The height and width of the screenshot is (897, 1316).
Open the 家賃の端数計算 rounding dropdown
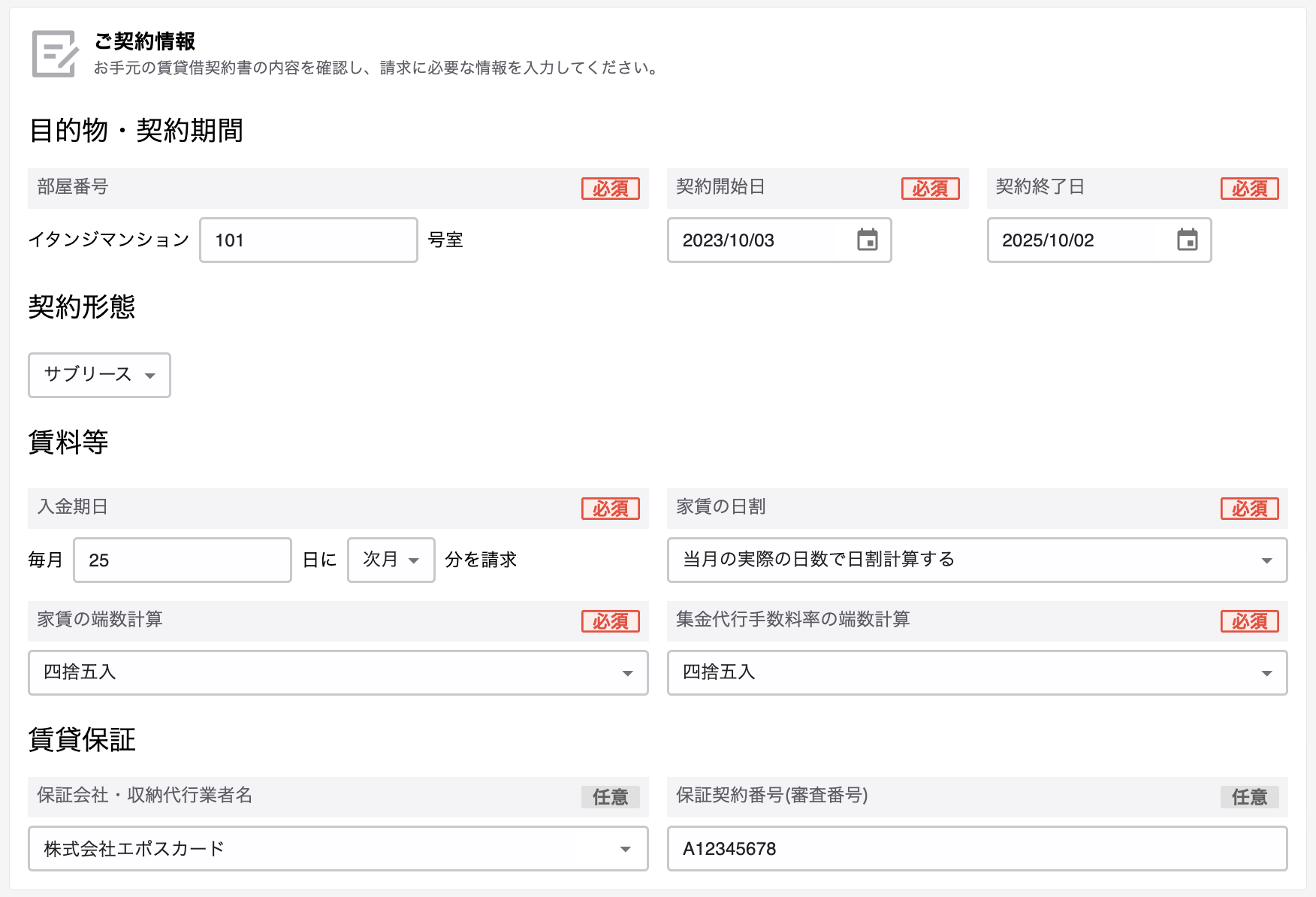[x=338, y=672]
